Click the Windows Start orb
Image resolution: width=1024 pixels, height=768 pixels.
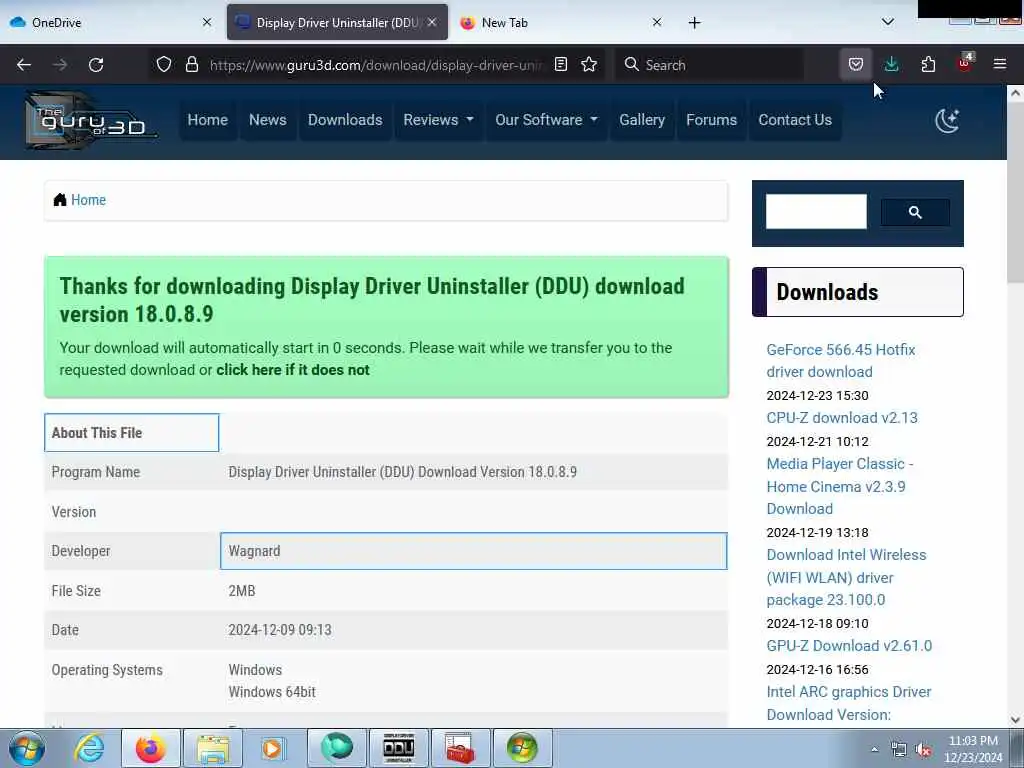click(27, 748)
